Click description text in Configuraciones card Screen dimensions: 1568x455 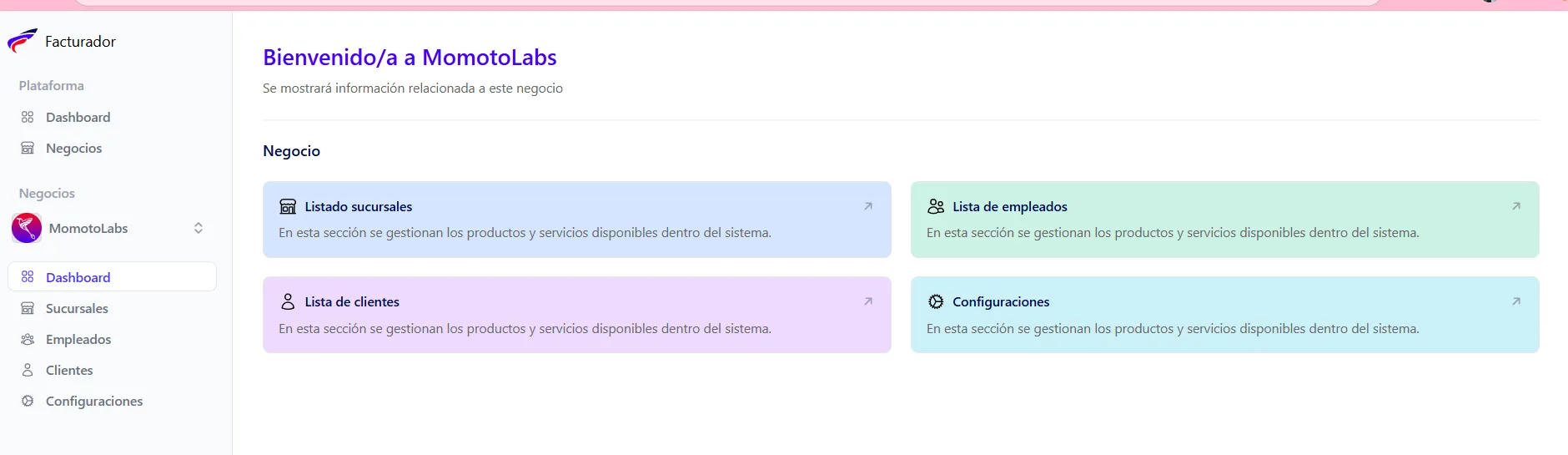click(1173, 328)
